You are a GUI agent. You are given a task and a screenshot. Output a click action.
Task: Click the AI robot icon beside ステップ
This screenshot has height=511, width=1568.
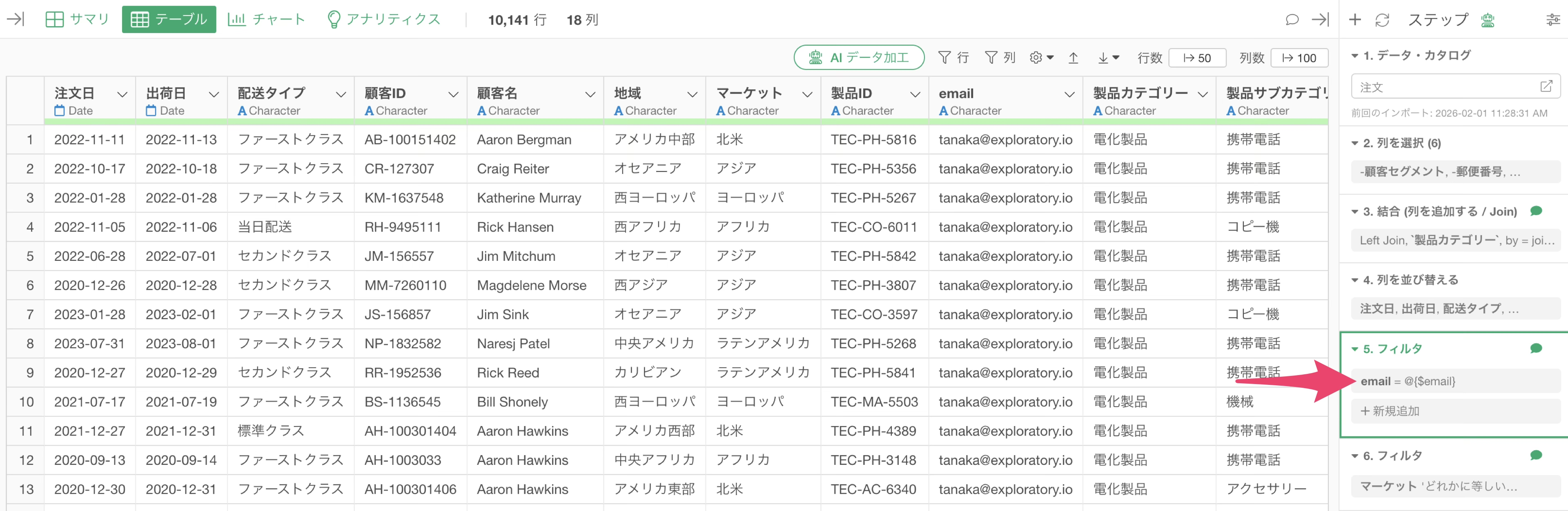(x=1488, y=20)
